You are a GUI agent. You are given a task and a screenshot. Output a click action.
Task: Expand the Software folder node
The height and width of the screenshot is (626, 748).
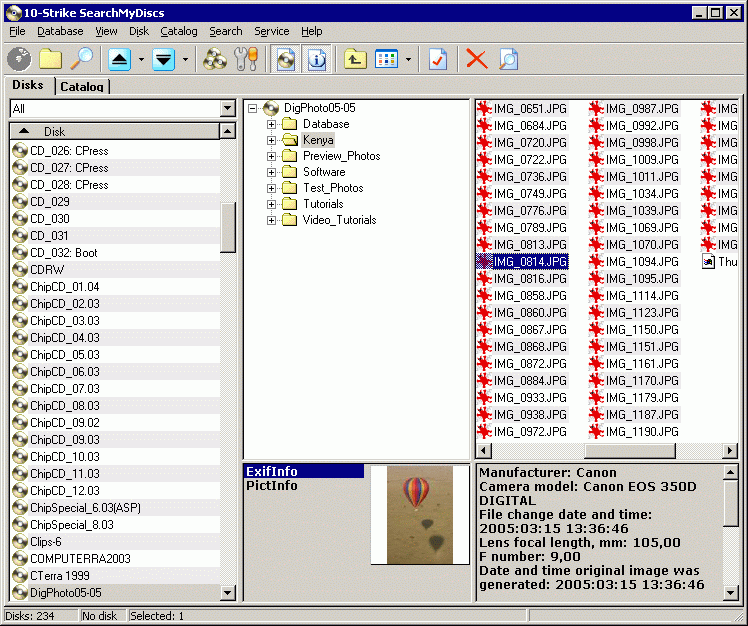(271, 172)
